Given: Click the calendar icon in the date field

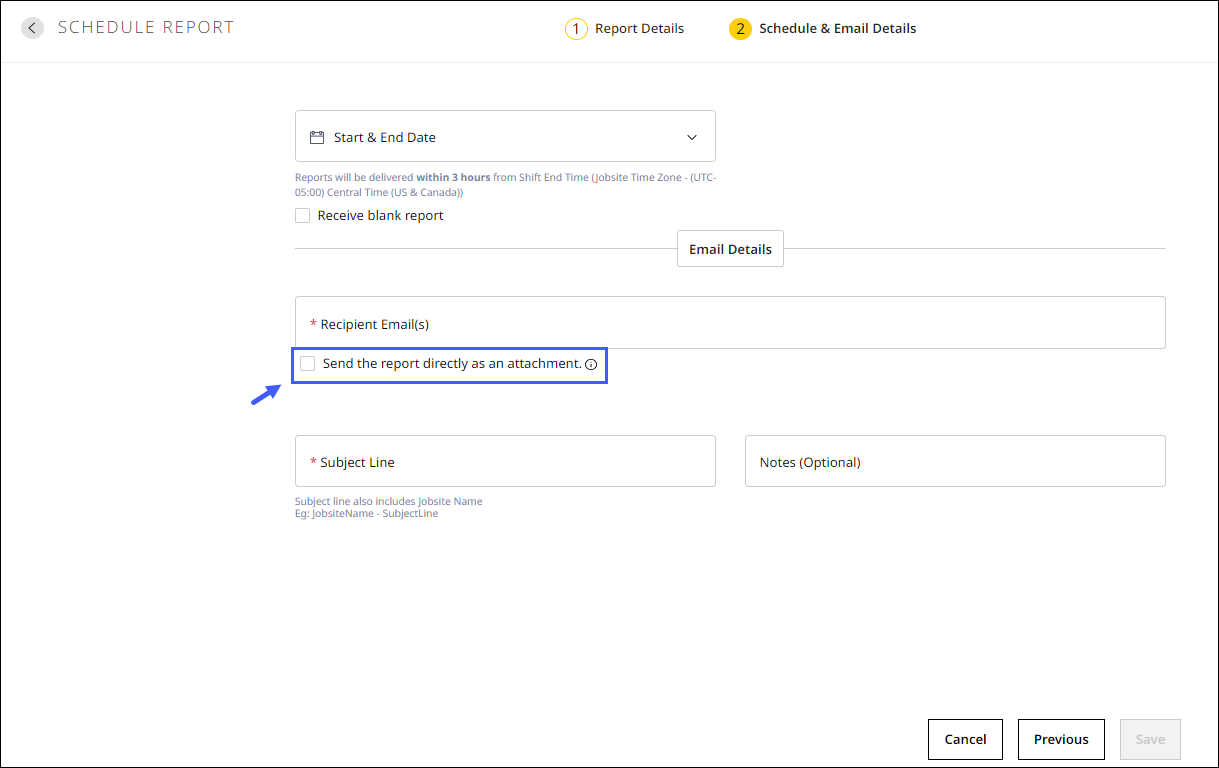Looking at the screenshot, I should [317, 137].
